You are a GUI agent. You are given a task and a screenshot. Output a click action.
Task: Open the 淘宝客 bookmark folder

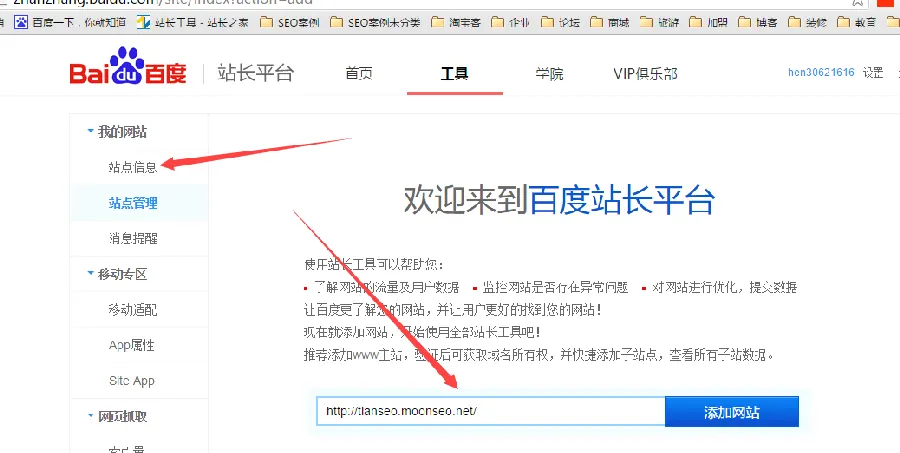pyautogui.click(x=456, y=22)
